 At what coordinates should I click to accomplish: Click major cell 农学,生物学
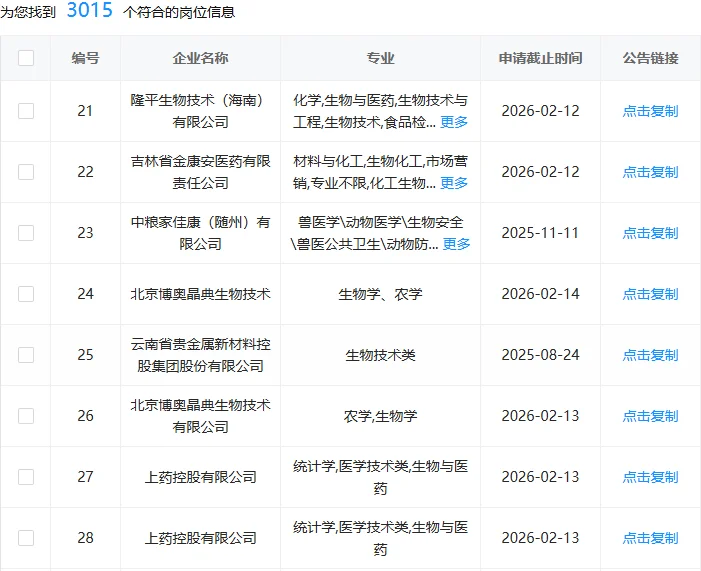coord(380,416)
